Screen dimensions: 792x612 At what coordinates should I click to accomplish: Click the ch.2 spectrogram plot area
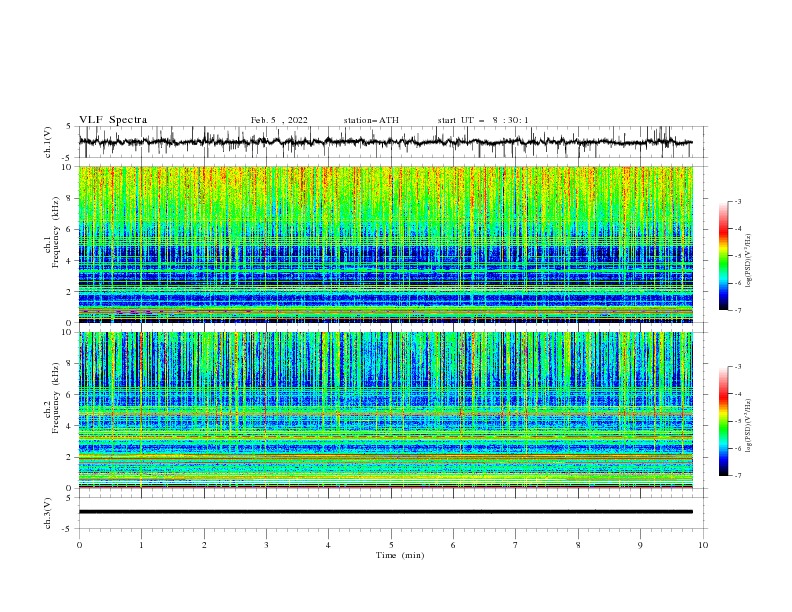click(385, 410)
